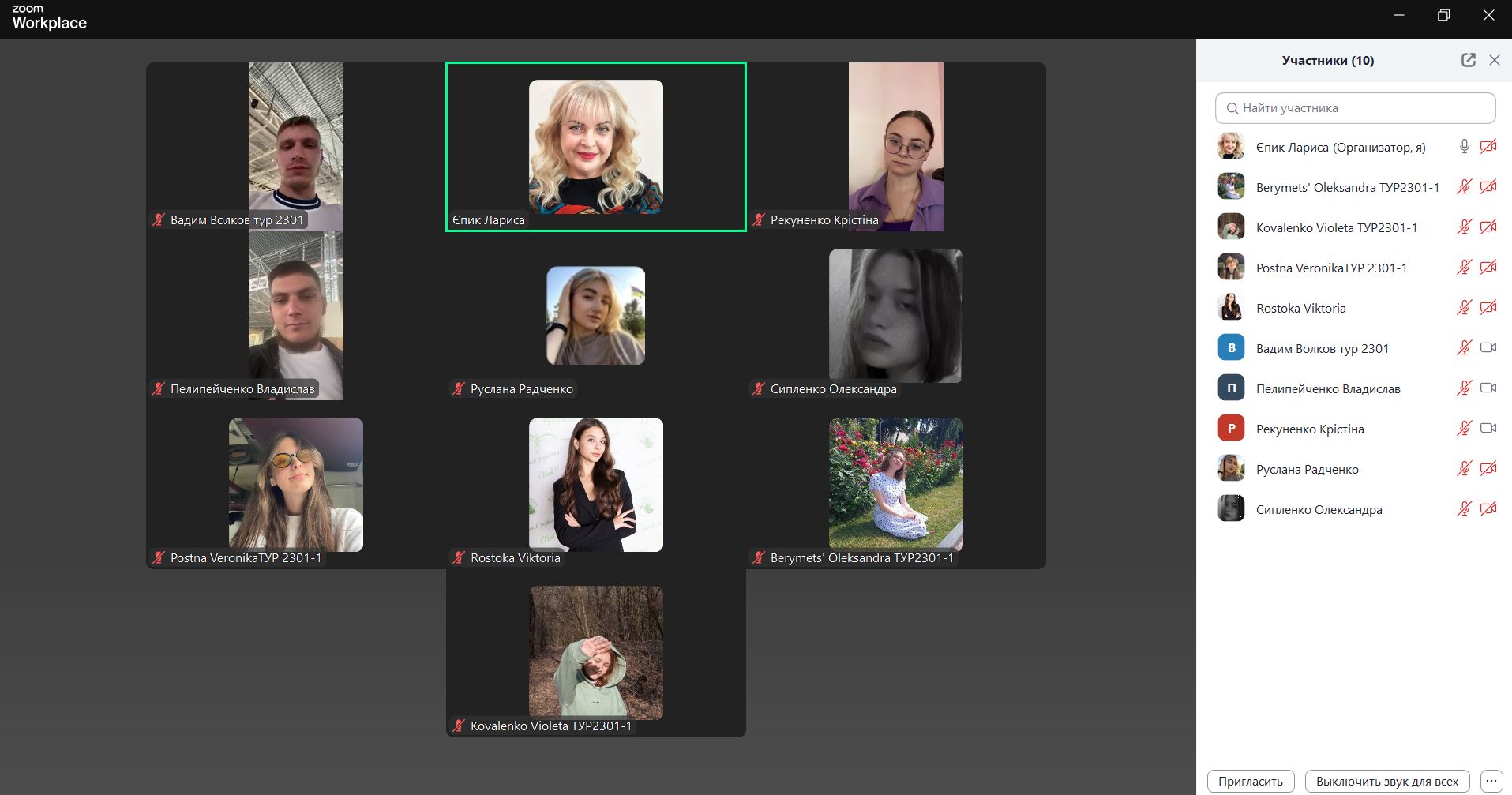This screenshot has height=795, width=1512.
Task: Click camera icon for Пелипейченко Владислав row
Action: click(x=1488, y=388)
